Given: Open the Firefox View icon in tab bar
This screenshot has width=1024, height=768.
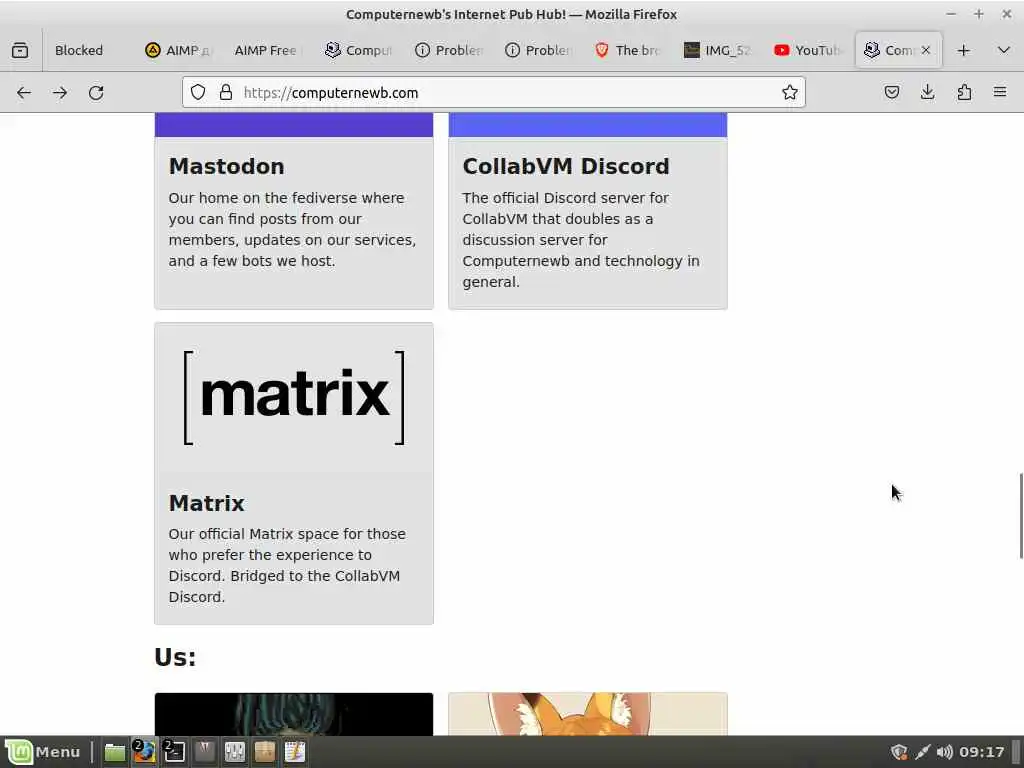Looking at the screenshot, I should pyautogui.click(x=20, y=50).
